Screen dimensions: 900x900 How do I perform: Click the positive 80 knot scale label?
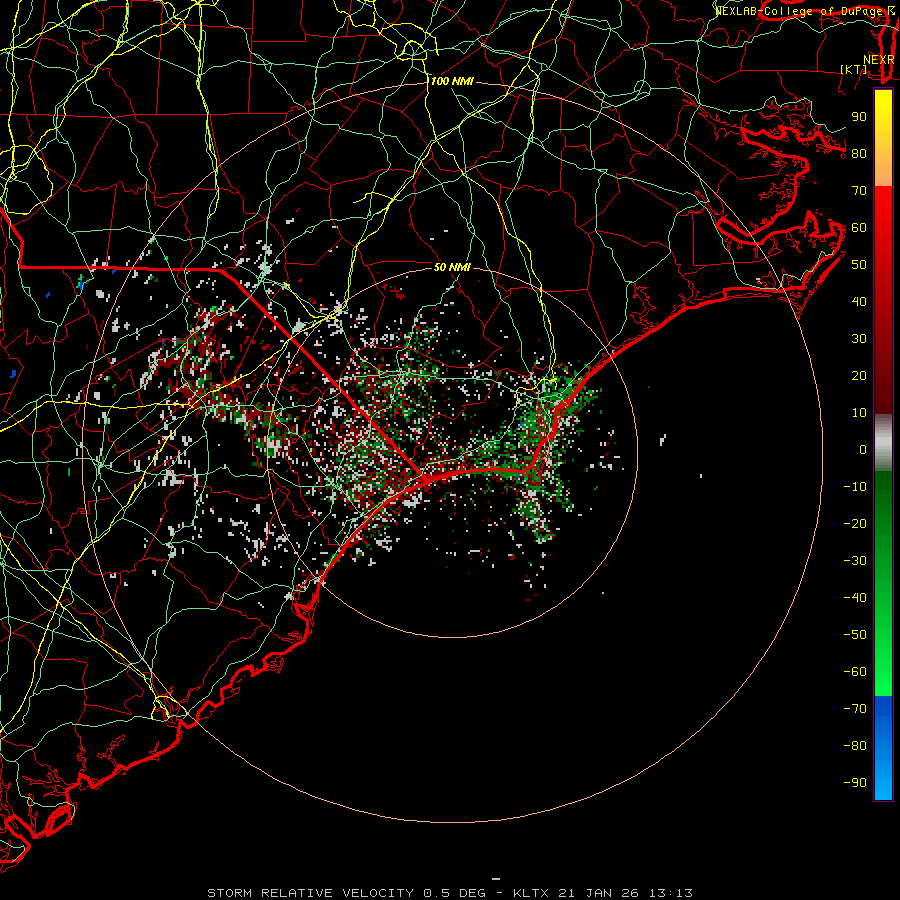click(x=859, y=154)
